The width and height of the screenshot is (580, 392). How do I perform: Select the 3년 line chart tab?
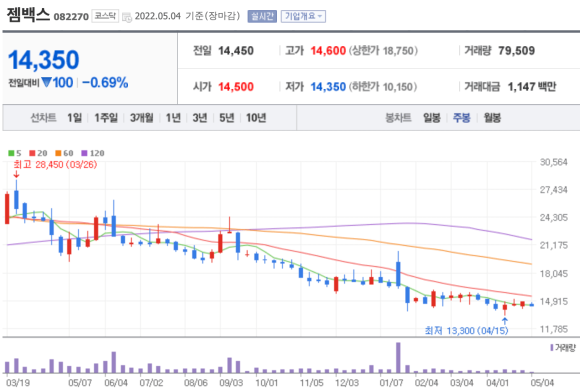tap(200, 118)
